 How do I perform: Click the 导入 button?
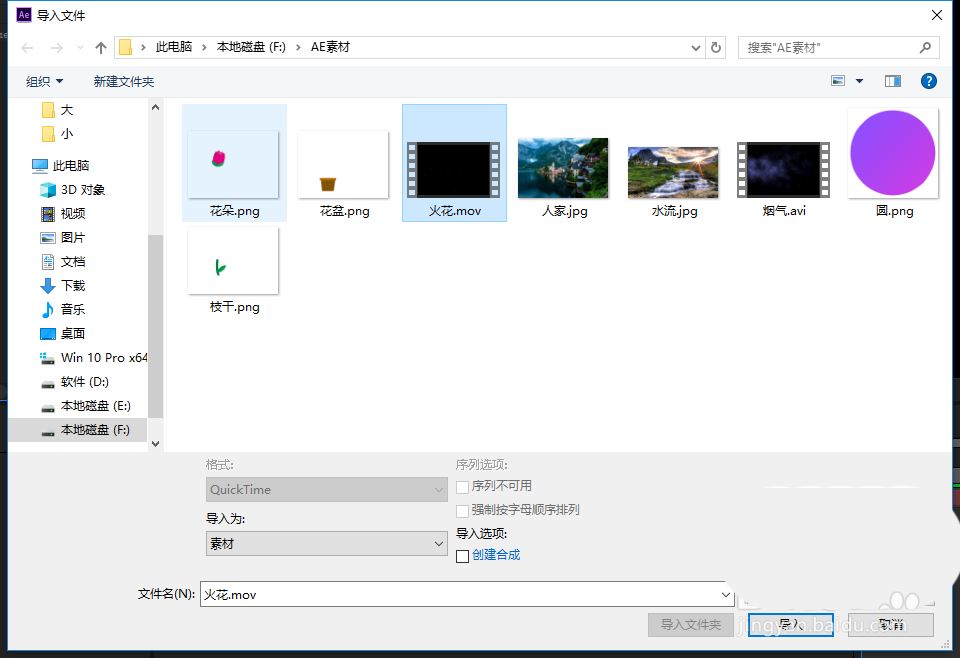pyautogui.click(x=790, y=625)
